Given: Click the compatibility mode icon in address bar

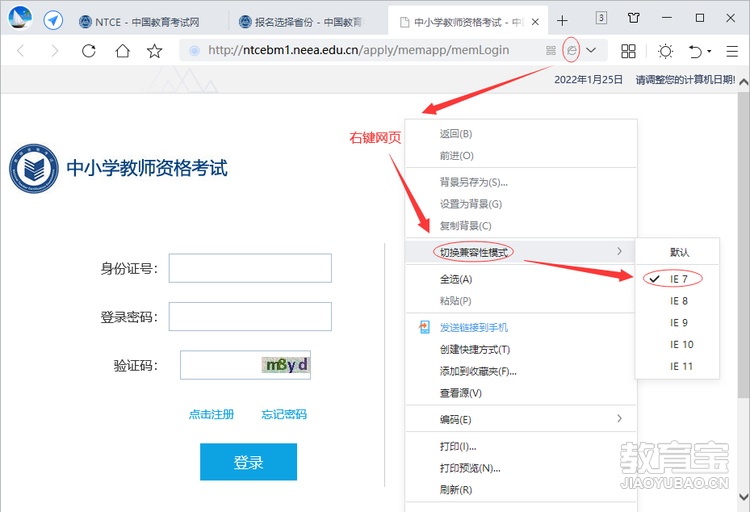Looking at the screenshot, I should click(x=572, y=50).
